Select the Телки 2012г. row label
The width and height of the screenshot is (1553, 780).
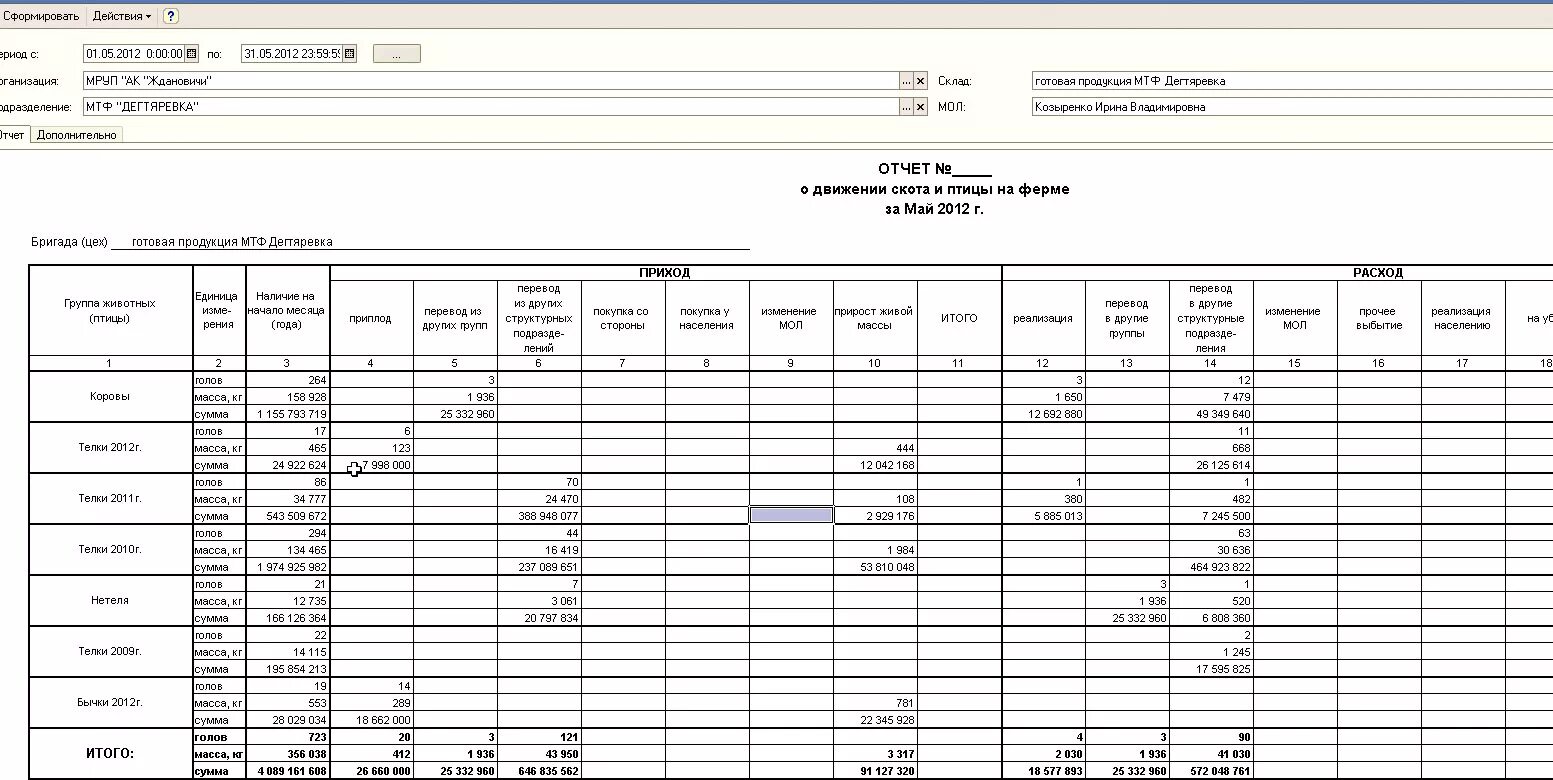coord(110,447)
